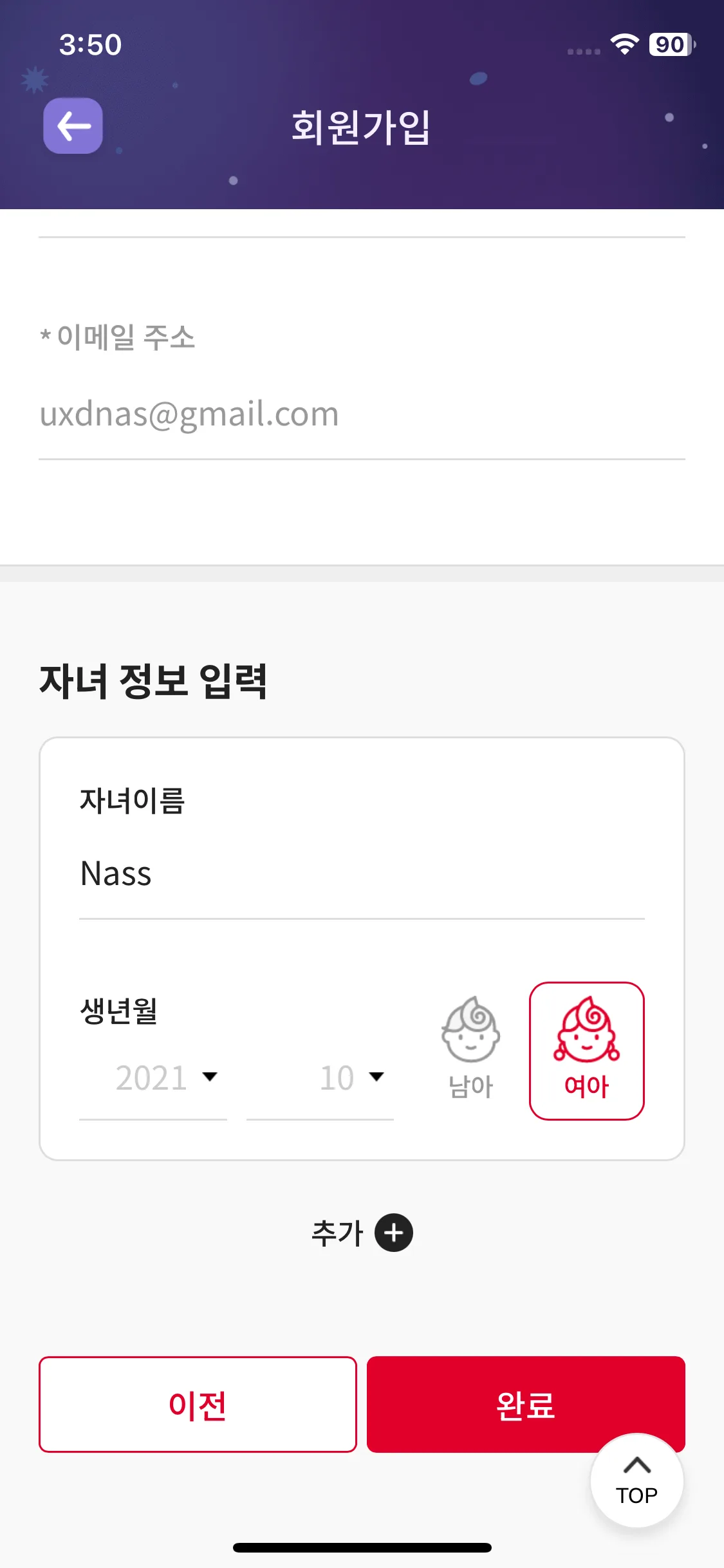Click the month dropdown arrow

(376, 1077)
